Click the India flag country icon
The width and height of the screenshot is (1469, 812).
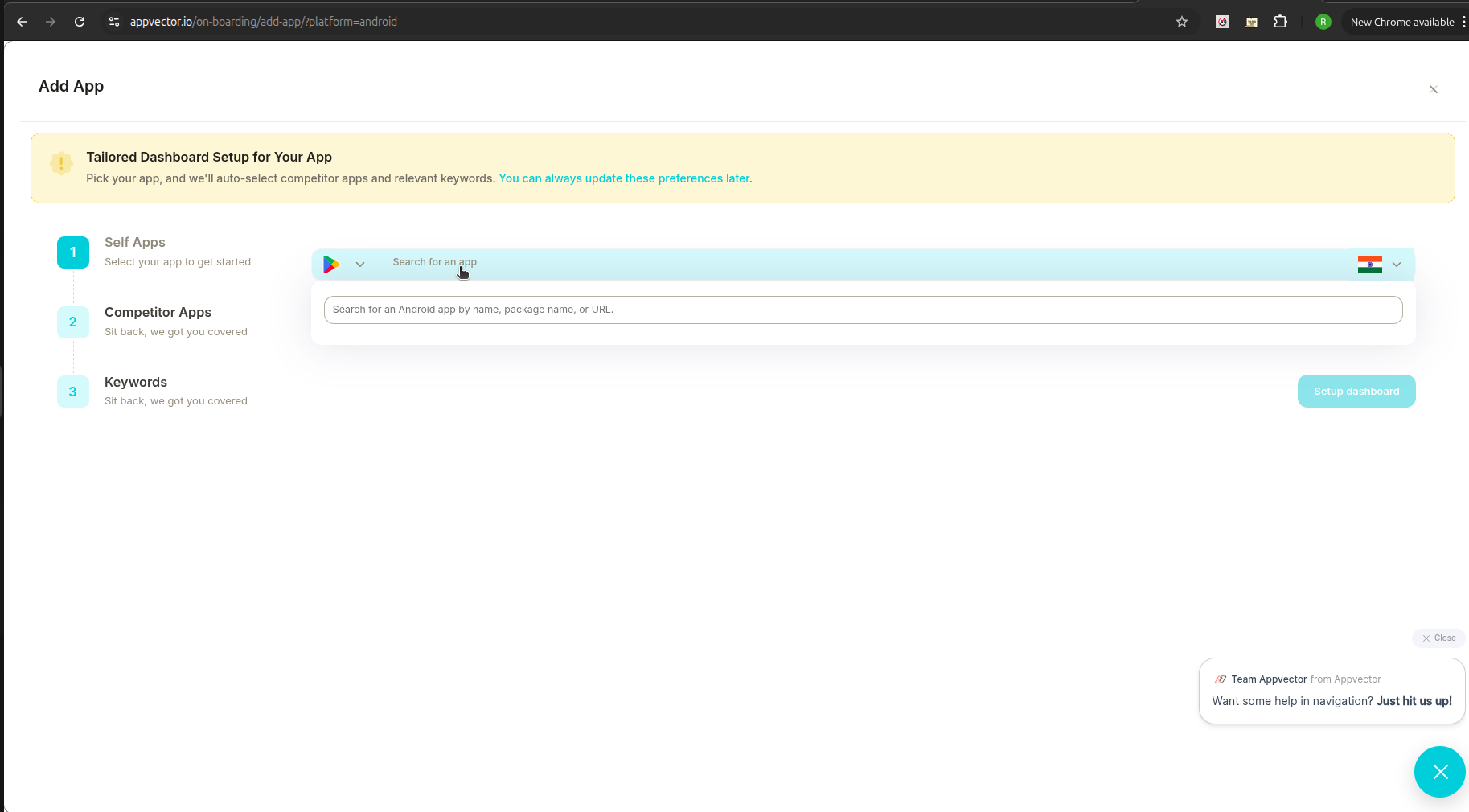tap(1369, 264)
